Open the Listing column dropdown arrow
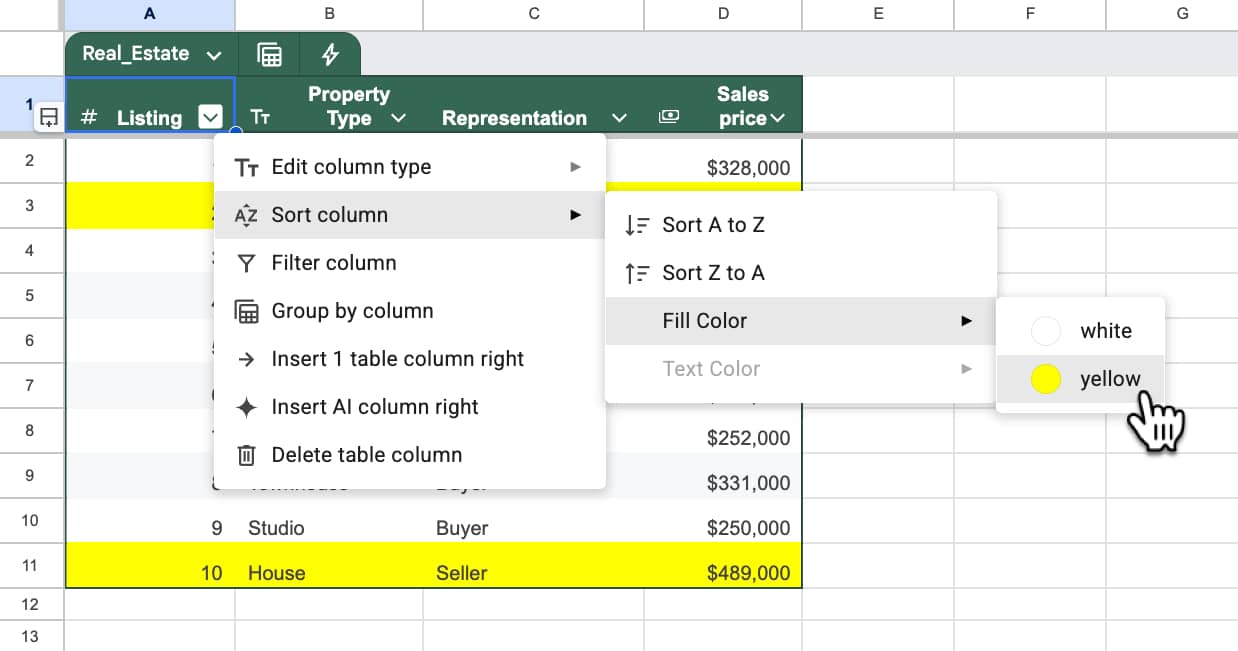This screenshot has width=1238, height=651. [210, 117]
